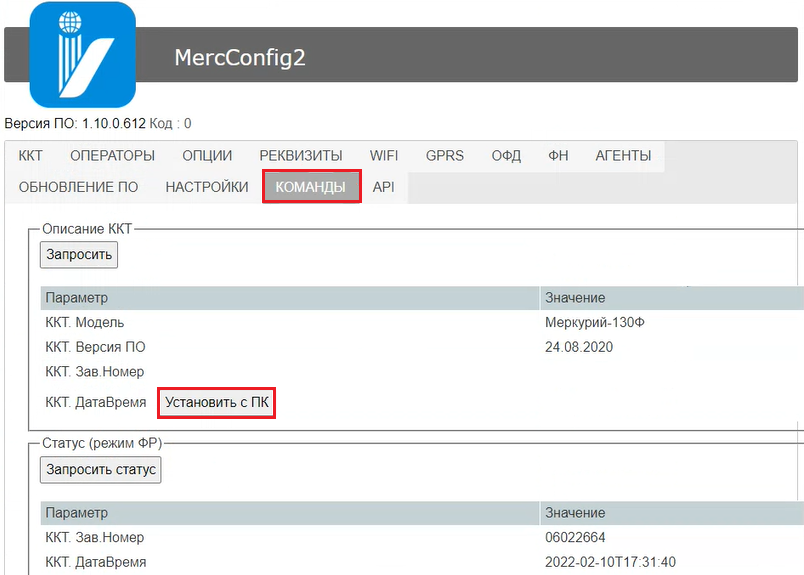
Task: Open the ОПЦИИ tab
Action: [207, 155]
